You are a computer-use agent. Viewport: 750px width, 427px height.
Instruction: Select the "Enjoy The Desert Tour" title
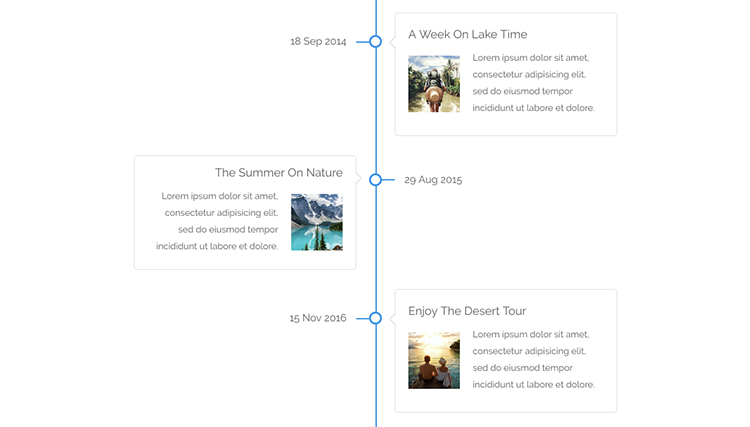point(467,311)
